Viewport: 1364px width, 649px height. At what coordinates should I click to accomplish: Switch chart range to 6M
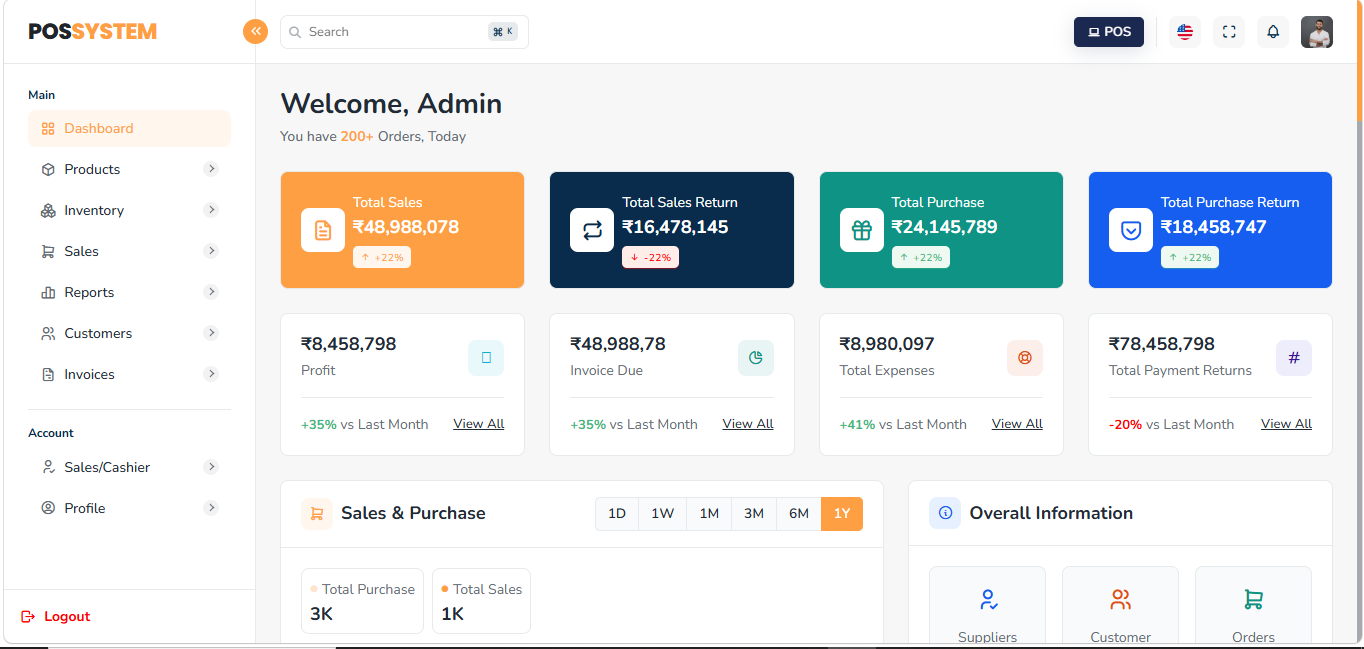pos(798,514)
